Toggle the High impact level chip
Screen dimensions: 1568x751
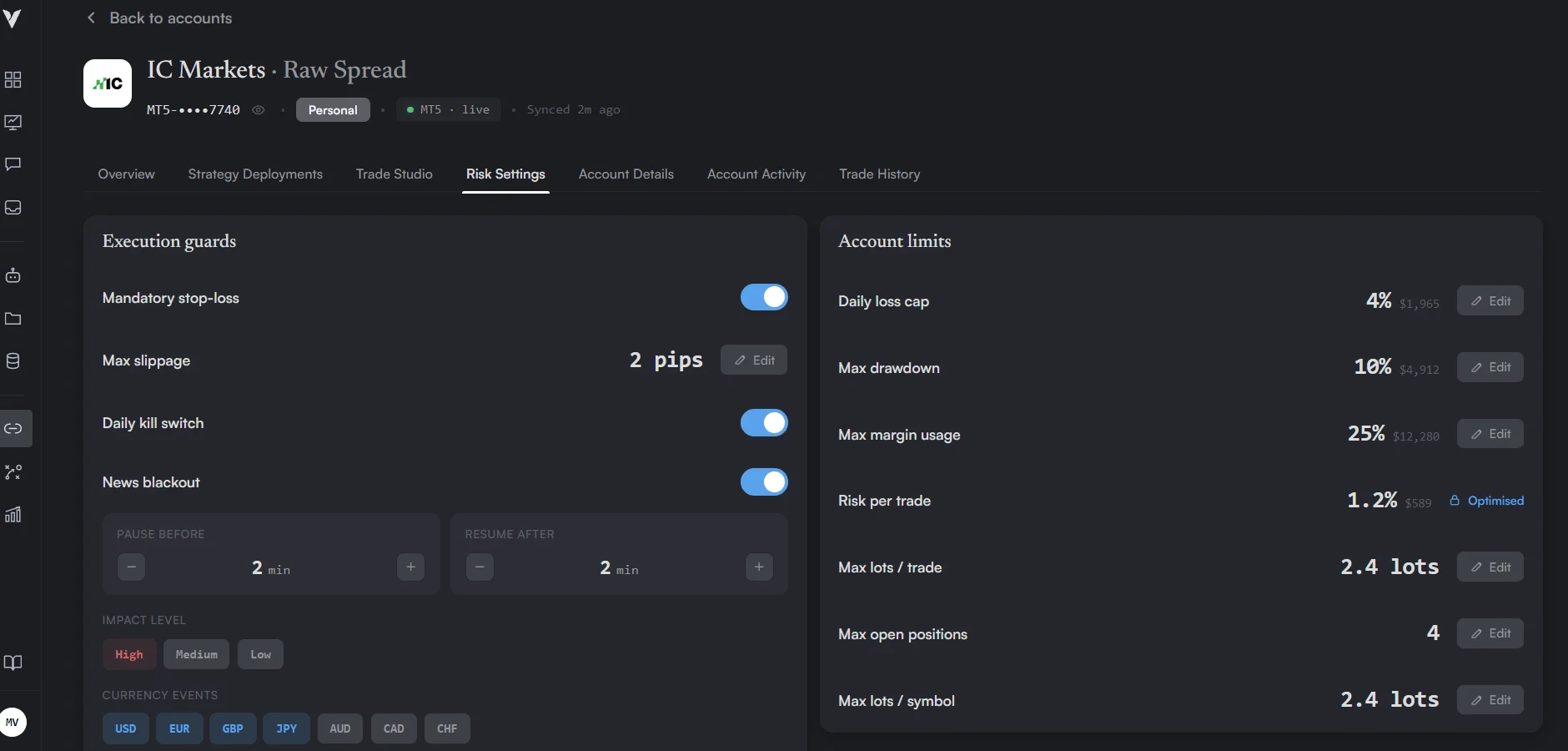pyautogui.click(x=129, y=655)
